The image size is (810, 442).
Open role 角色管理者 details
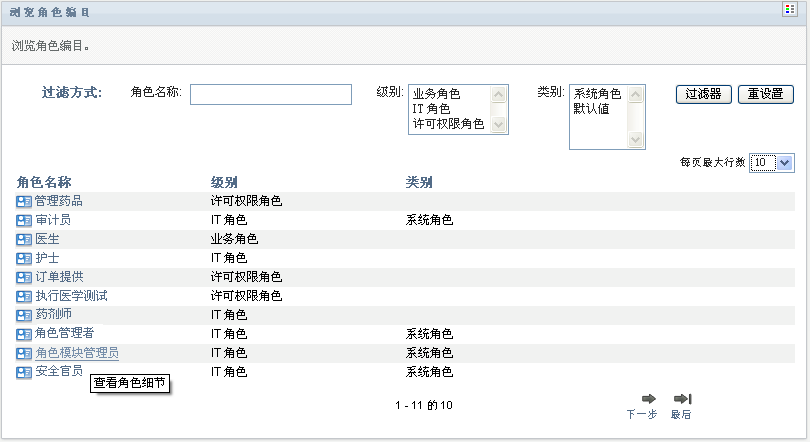65,333
